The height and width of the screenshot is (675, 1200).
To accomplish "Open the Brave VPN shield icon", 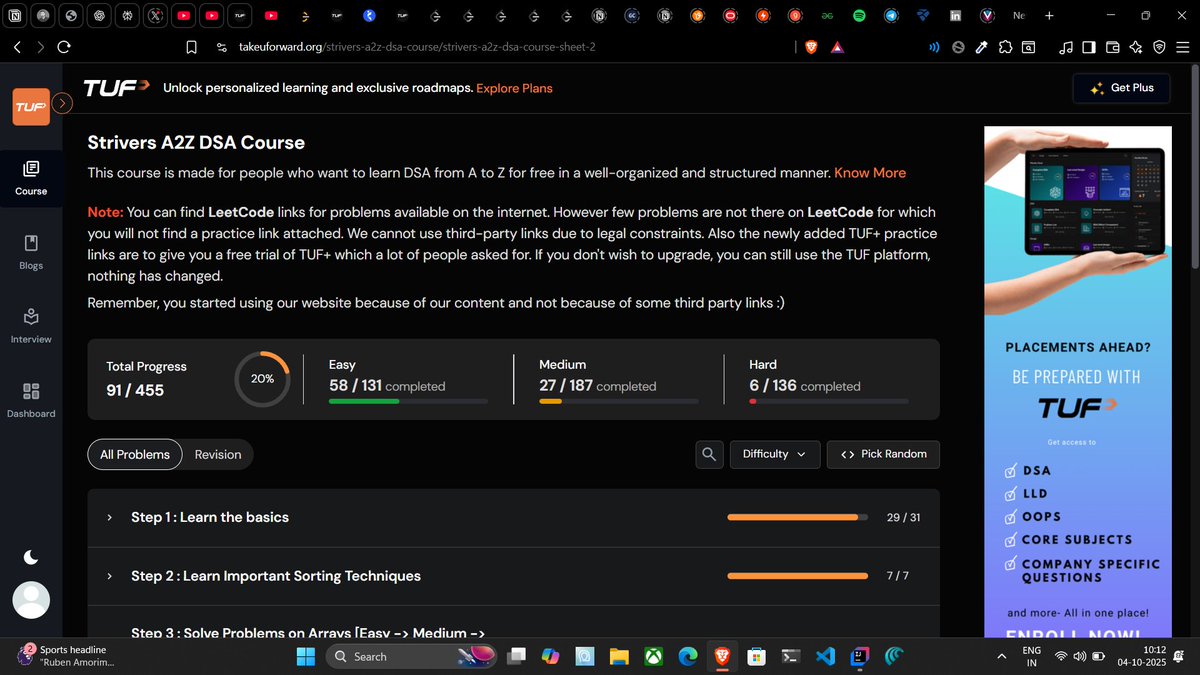I will click(1159, 47).
